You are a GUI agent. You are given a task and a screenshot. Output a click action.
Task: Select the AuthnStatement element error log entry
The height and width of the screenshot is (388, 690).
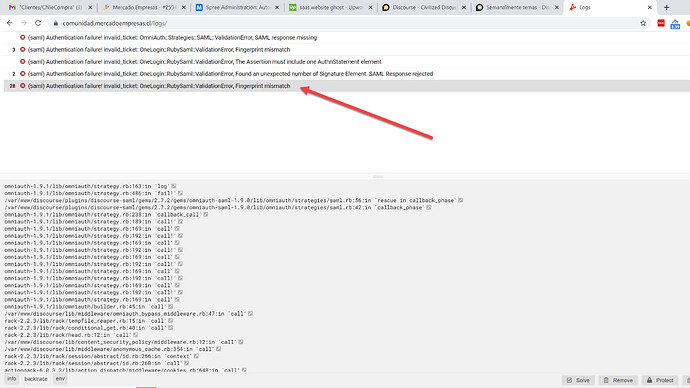pos(347,62)
